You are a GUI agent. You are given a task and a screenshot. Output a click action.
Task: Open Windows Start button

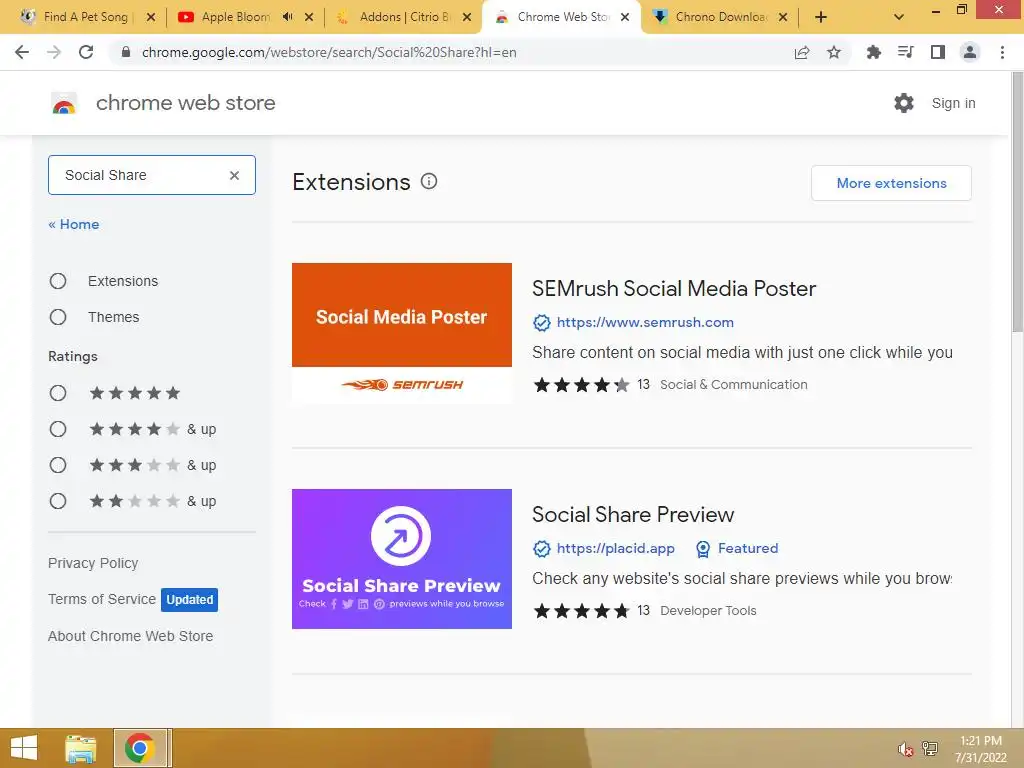click(24, 748)
